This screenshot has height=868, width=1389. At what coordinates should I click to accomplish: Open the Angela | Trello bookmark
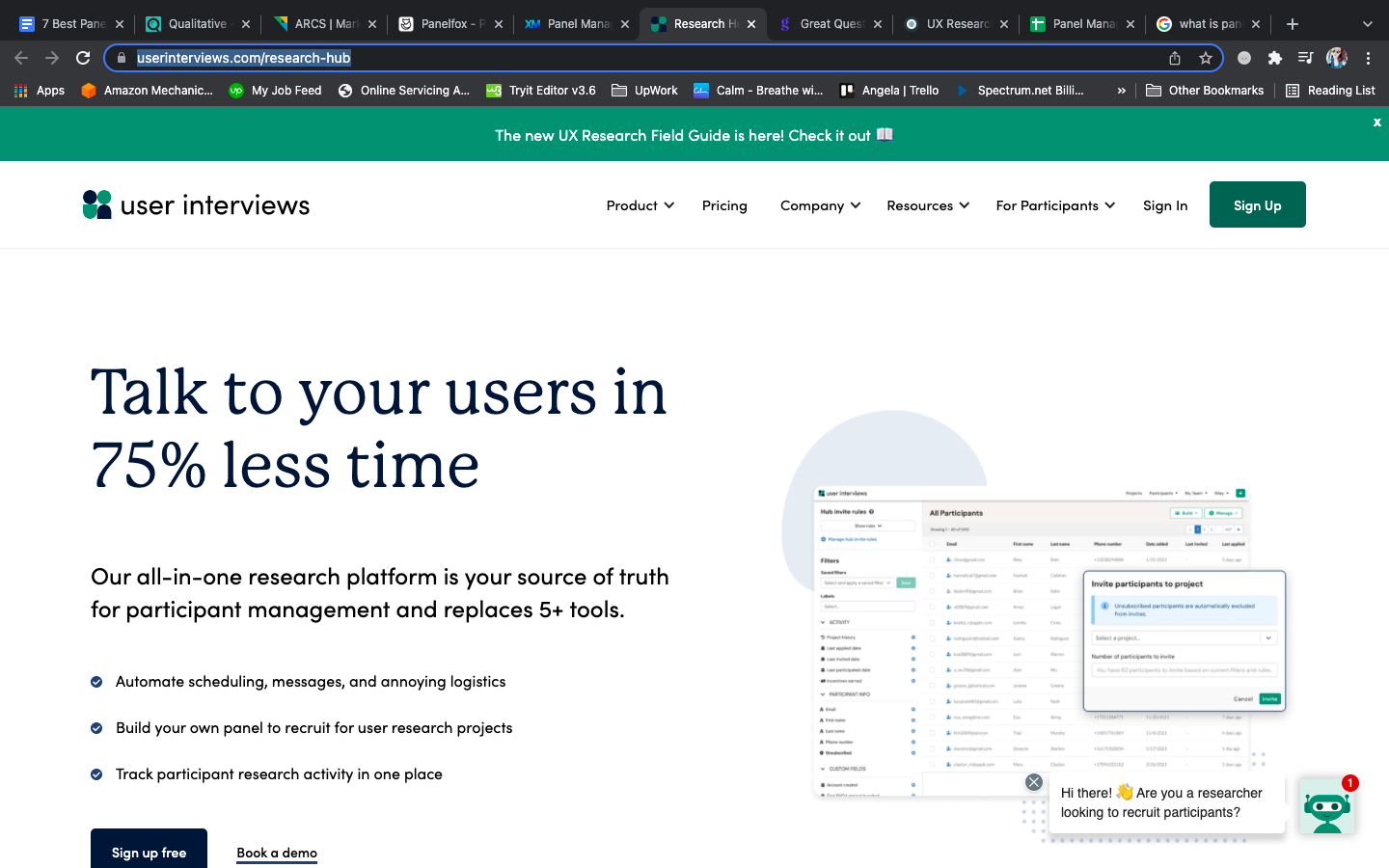point(889,91)
